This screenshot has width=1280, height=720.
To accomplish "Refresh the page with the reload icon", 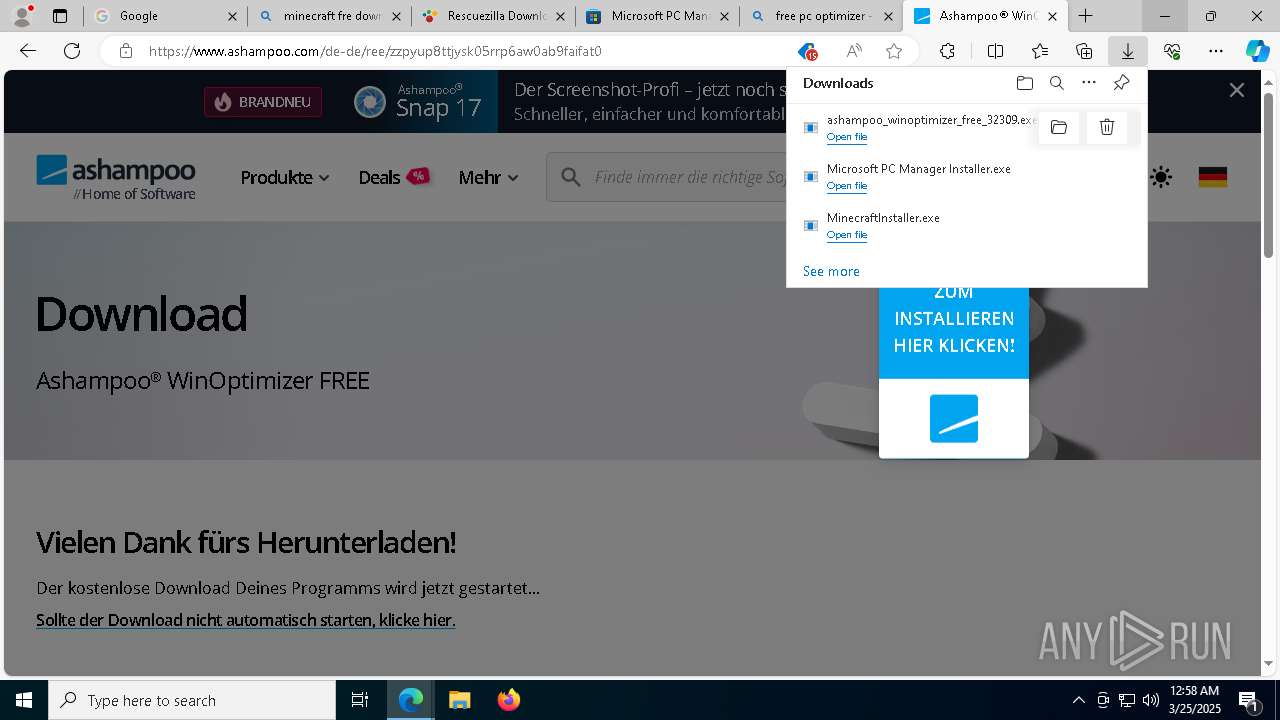I will (72, 51).
